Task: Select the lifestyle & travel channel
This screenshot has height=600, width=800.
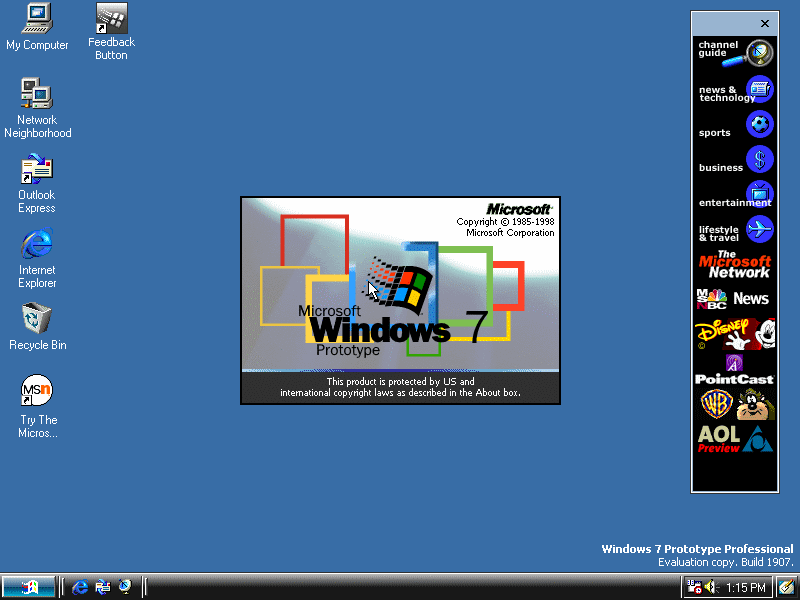Action: [735, 230]
